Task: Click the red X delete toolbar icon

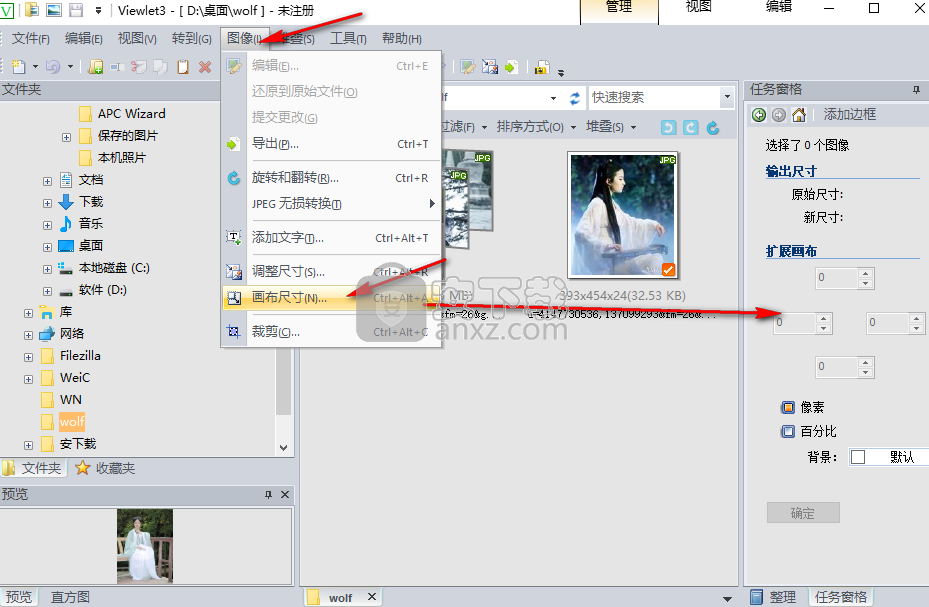Action: (205, 67)
